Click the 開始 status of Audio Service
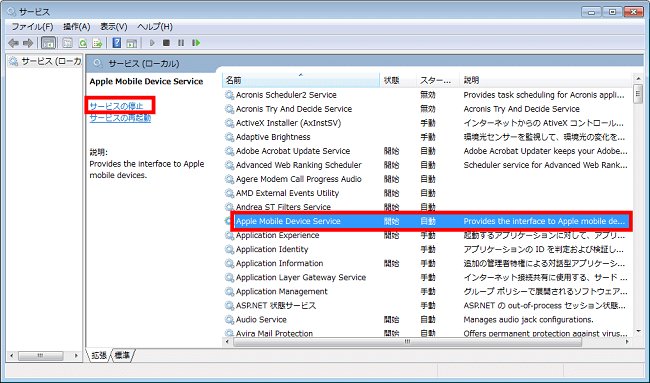This screenshot has width=650, height=383. (x=391, y=320)
